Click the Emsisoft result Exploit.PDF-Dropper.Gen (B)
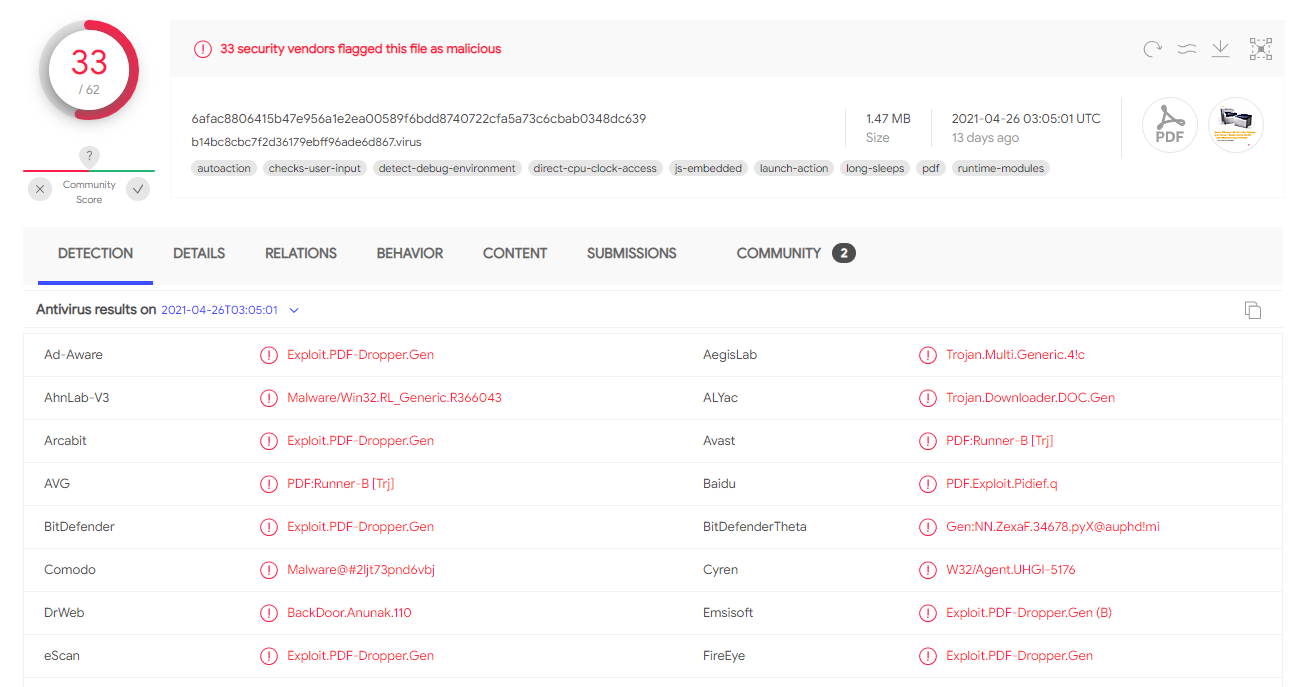 [1029, 613]
